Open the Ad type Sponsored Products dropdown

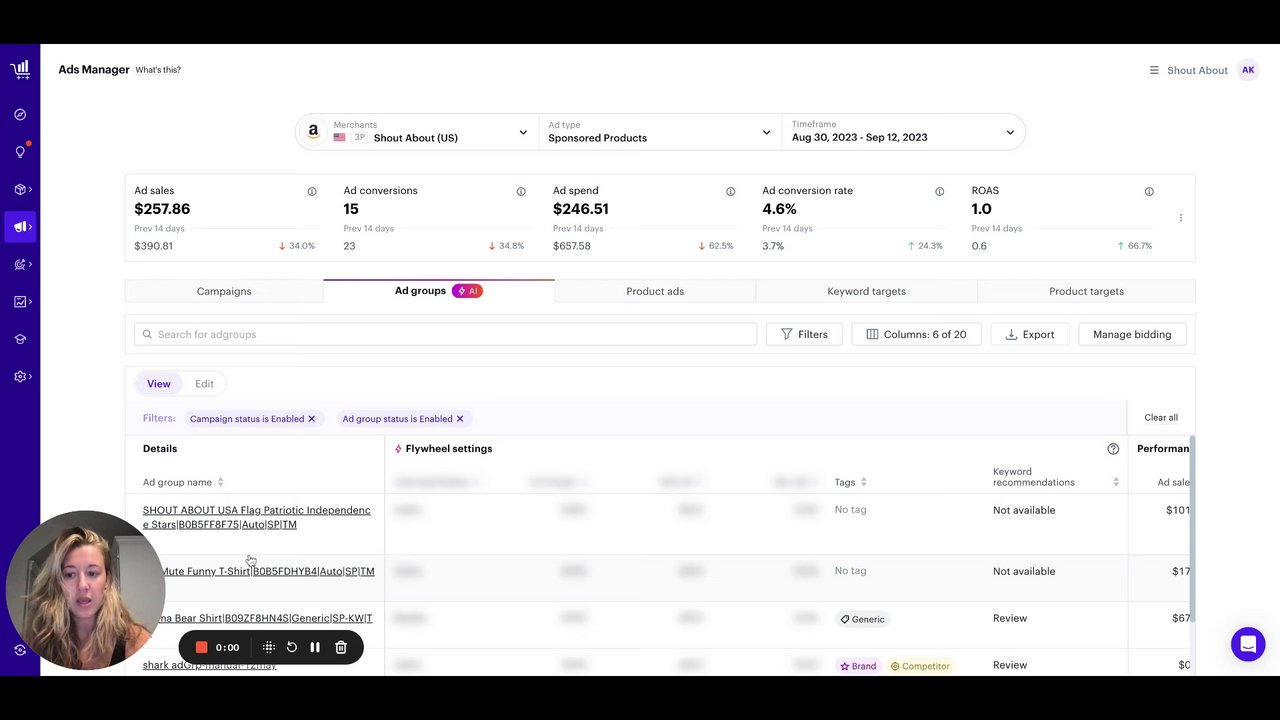(660, 132)
